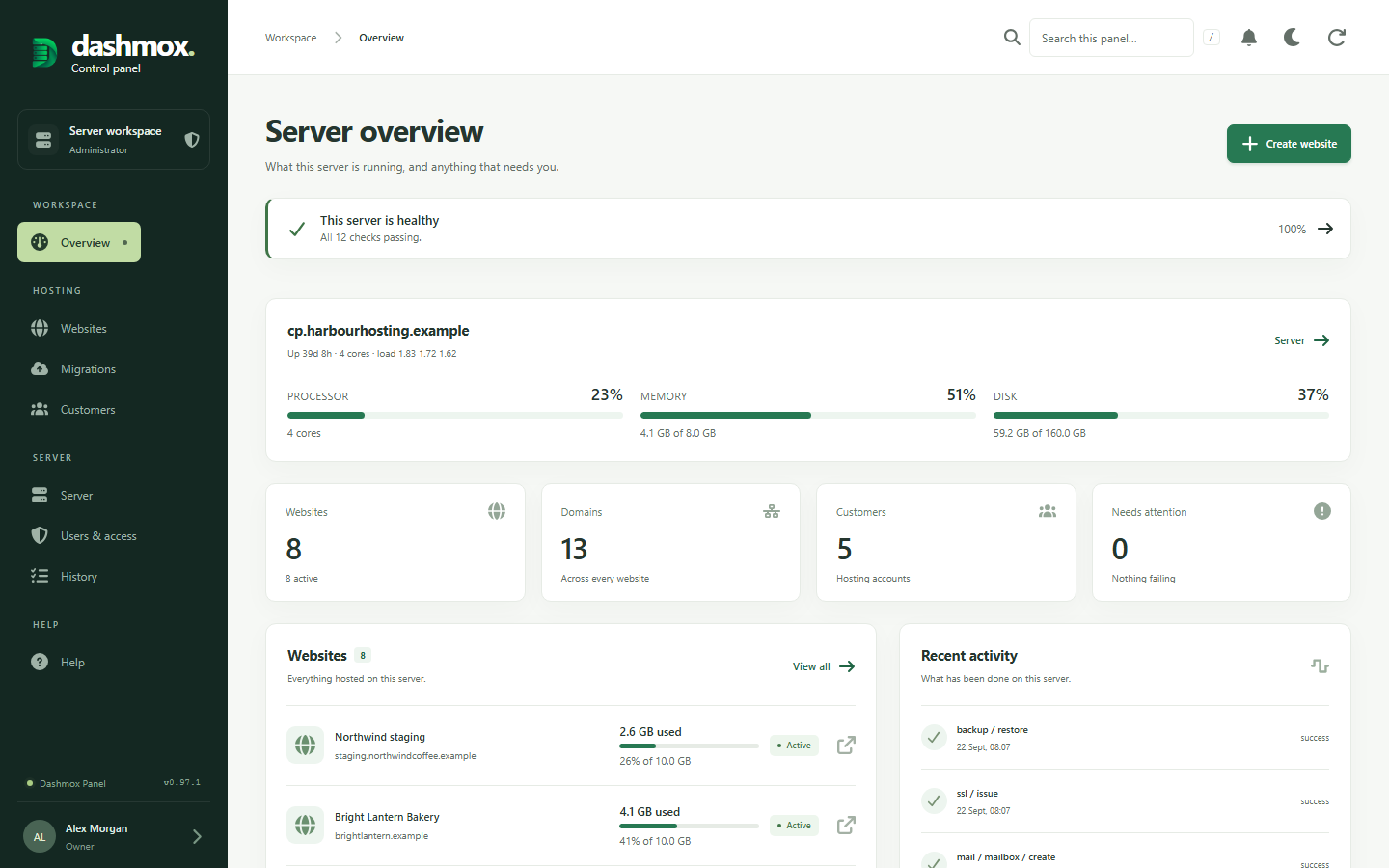Click the Server overview heading
Image resolution: width=1389 pixels, height=868 pixels.
(x=374, y=132)
